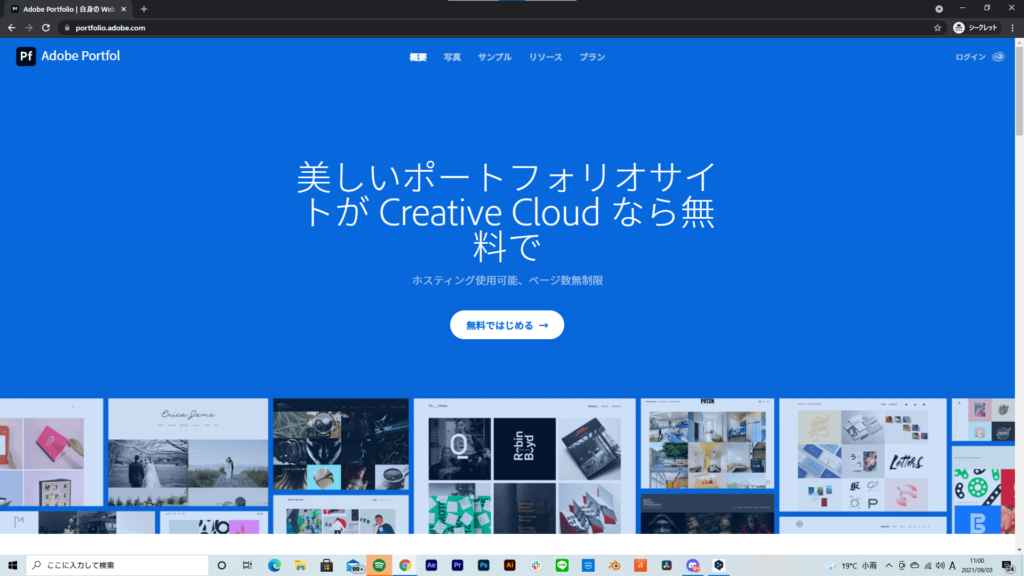Open the リソース navigation tab
Screen dimensions: 1024x576
pyautogui.click(x=545, y=57)
